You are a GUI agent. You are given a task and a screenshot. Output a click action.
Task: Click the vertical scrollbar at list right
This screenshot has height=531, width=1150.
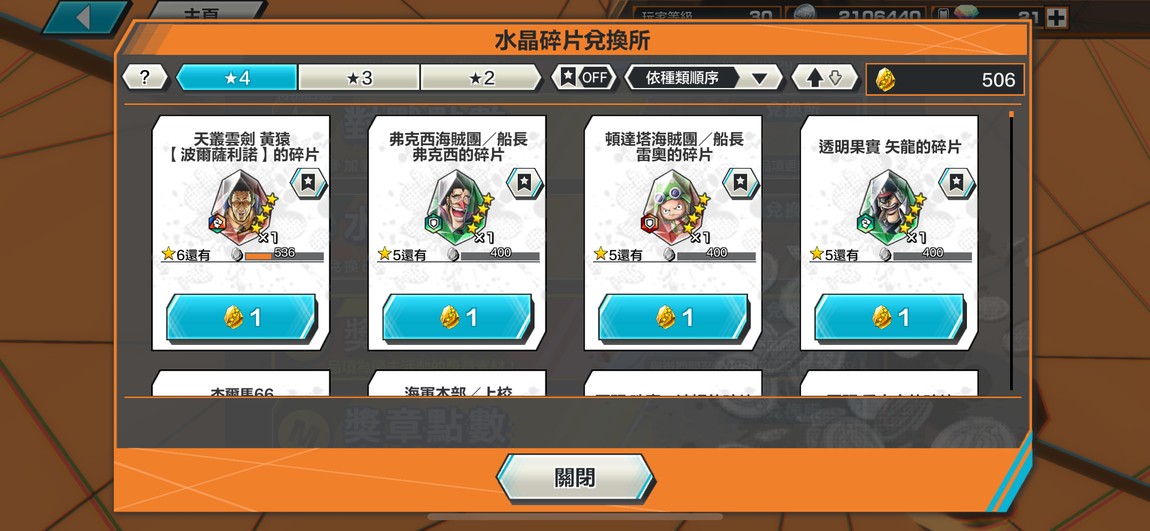point(1011,251)
